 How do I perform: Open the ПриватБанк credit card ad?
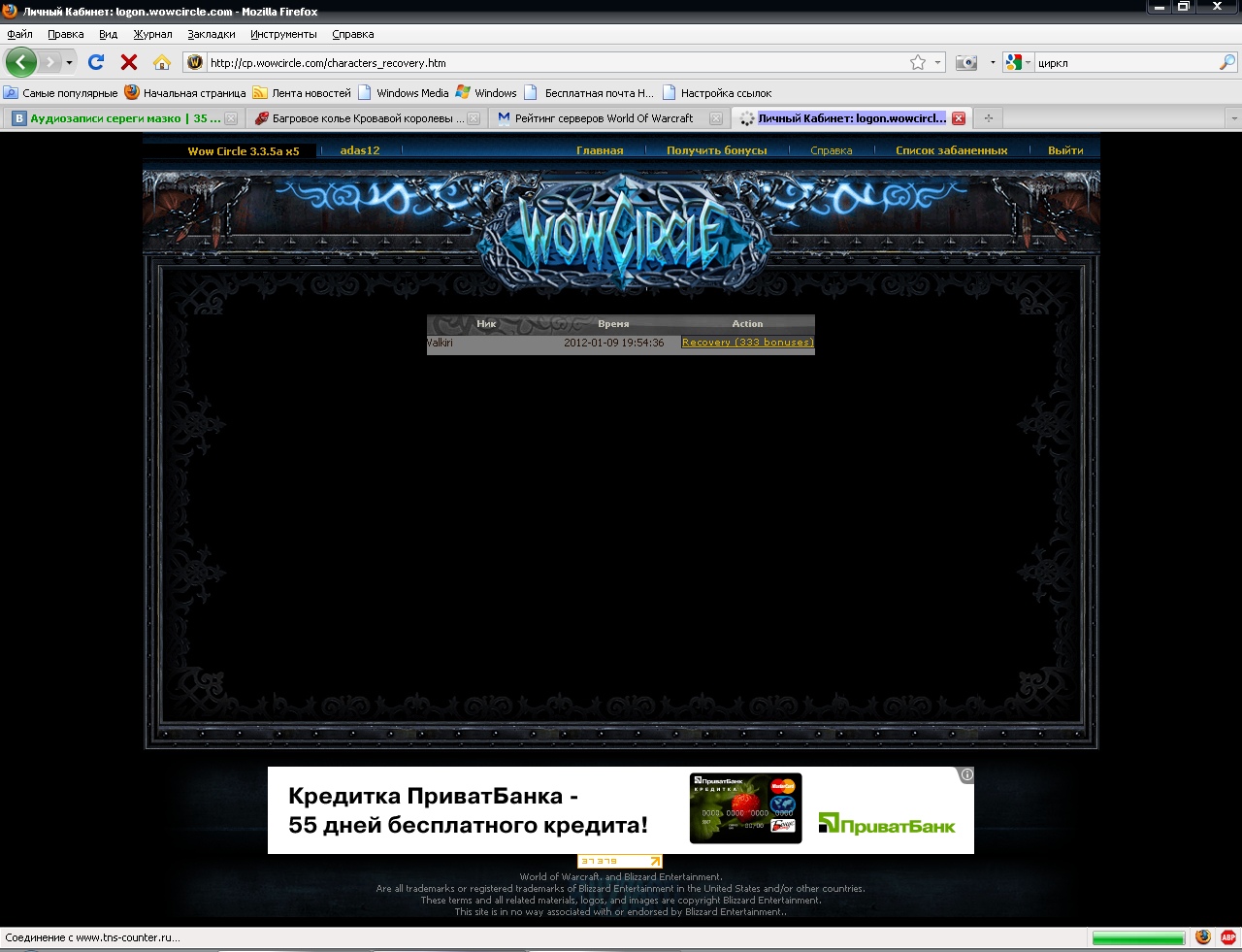click(621, 810)
